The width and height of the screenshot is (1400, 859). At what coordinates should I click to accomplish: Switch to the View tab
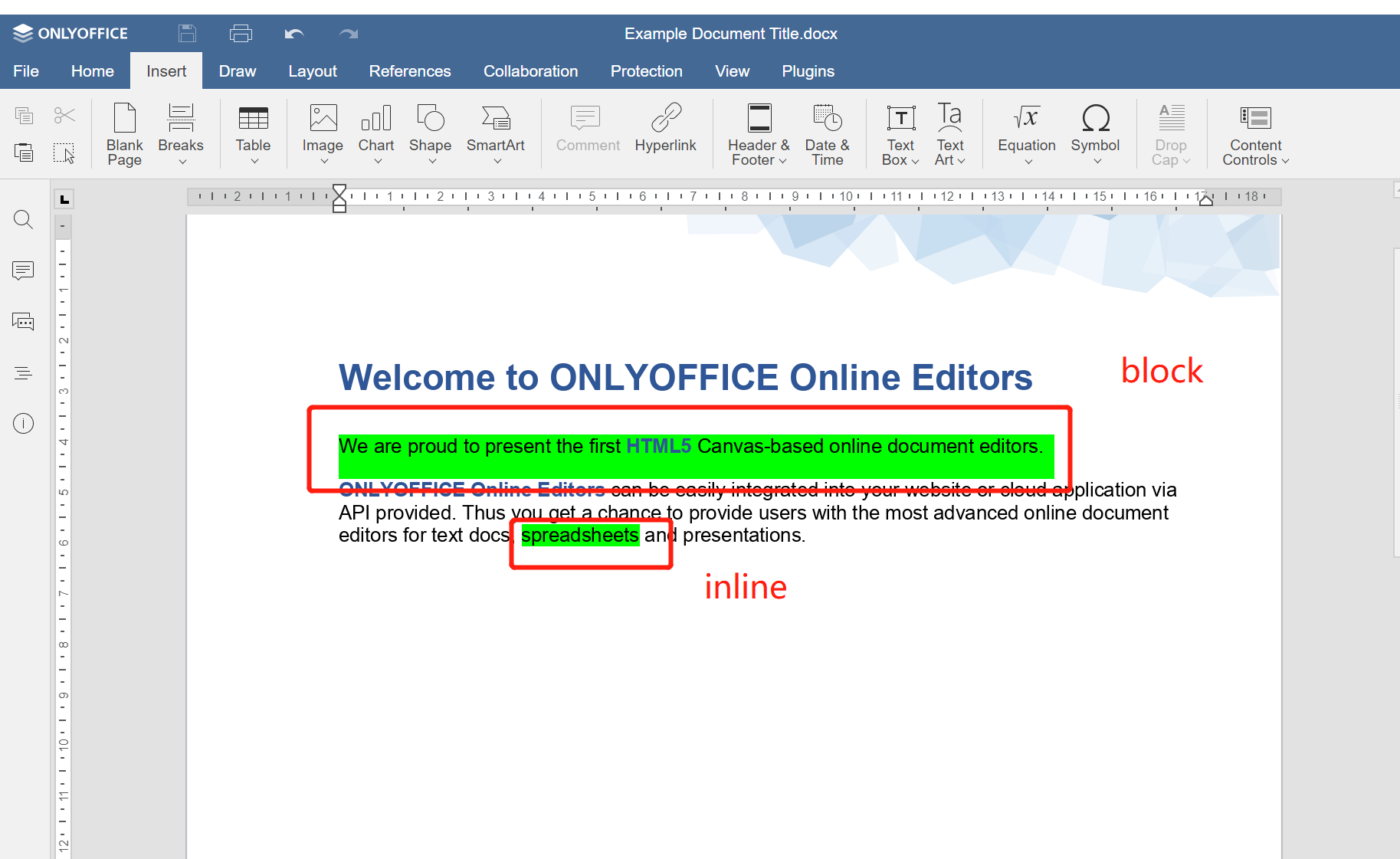pyautogui.click(x=733, y=70)
